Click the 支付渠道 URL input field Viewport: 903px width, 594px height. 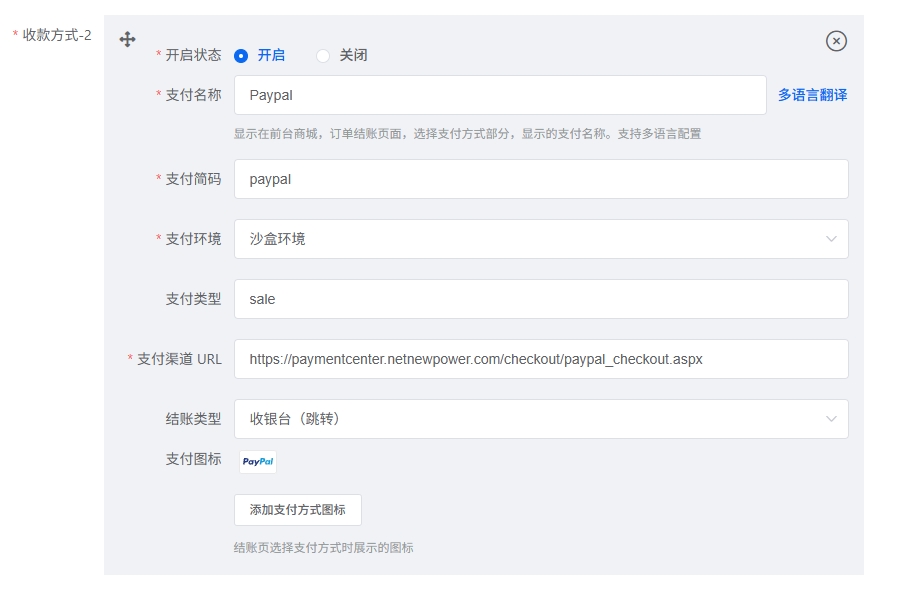click(541, 359)
